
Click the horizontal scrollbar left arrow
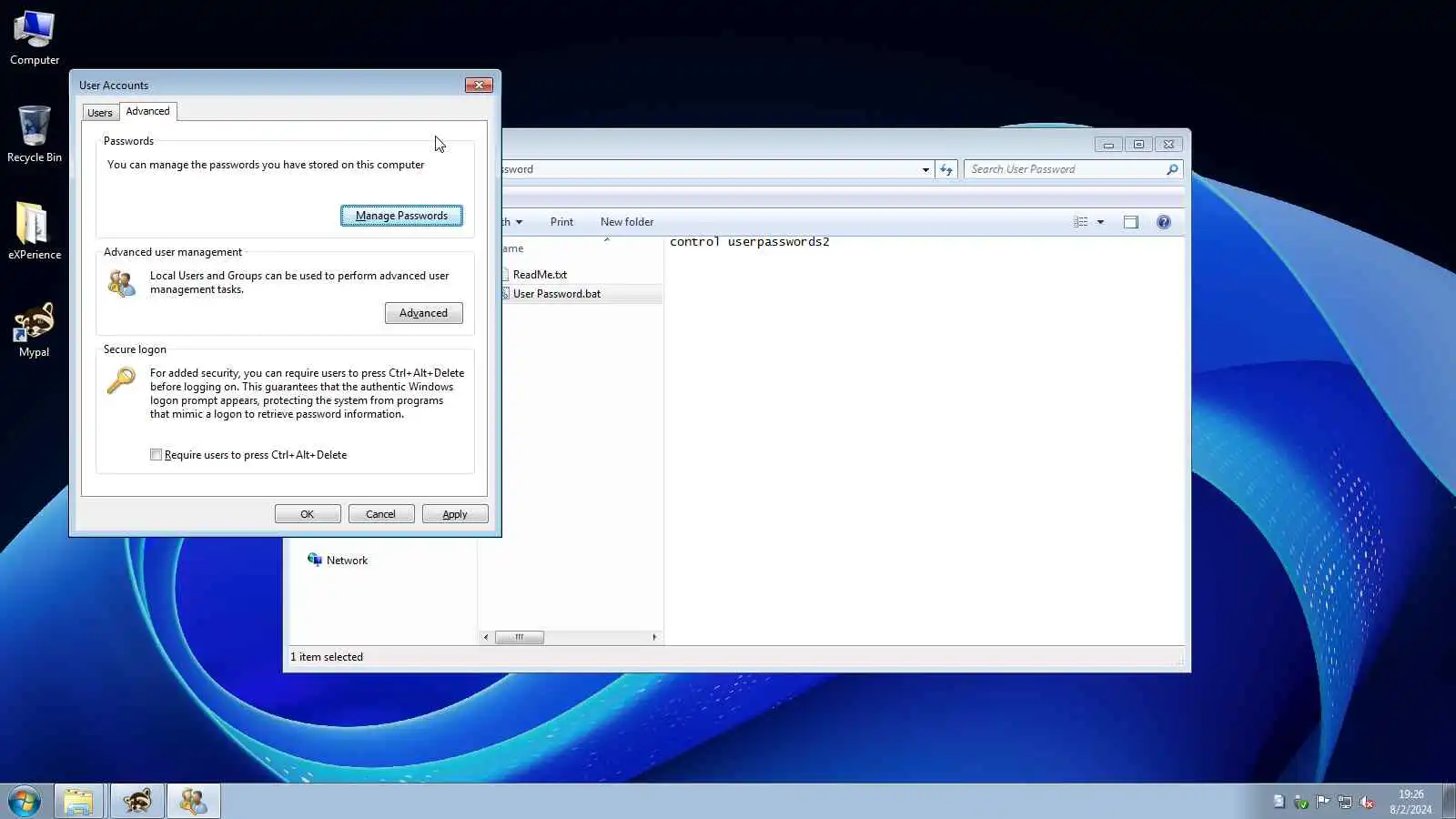pos(486,637)
